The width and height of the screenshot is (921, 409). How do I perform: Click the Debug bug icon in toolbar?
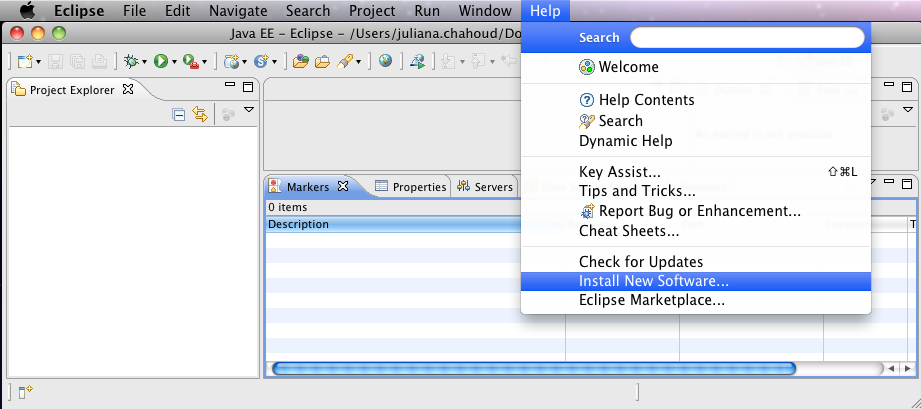point(129,61)
